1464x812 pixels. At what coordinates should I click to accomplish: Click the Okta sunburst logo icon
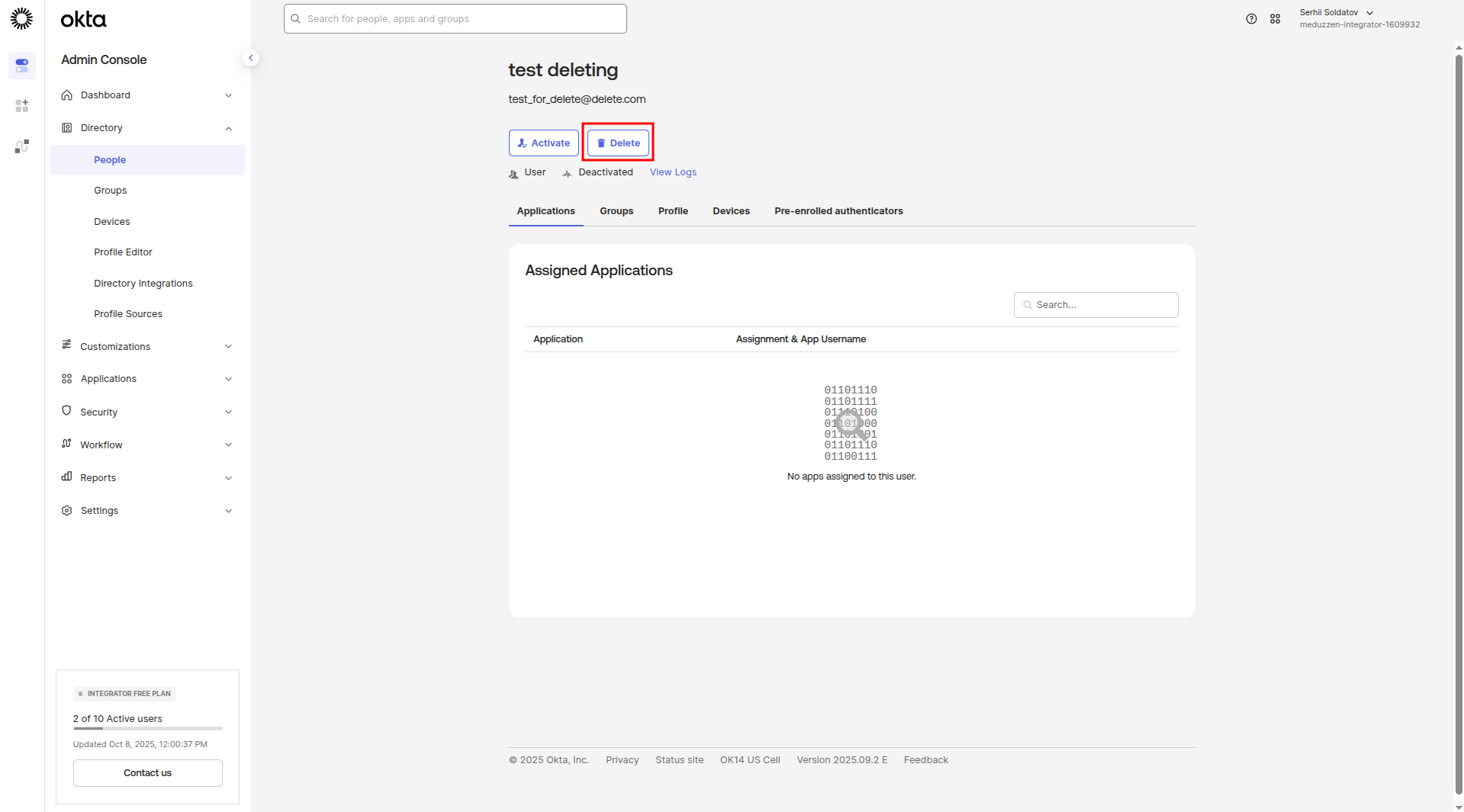point(21,18)
